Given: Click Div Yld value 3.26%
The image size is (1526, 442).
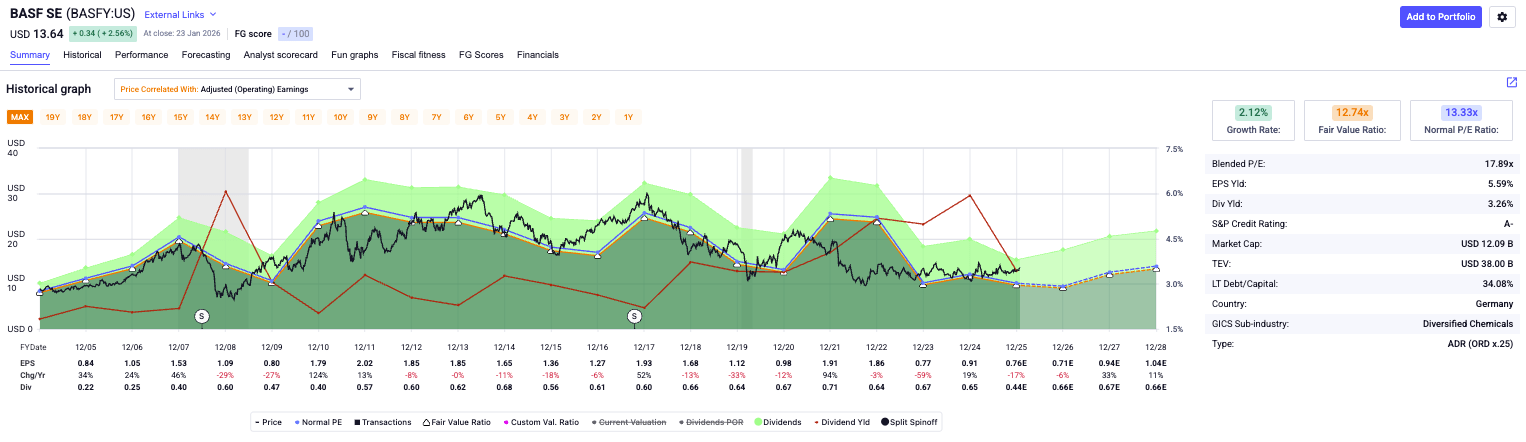Looking at the screenshot, I should click(x=1499, y=204).
